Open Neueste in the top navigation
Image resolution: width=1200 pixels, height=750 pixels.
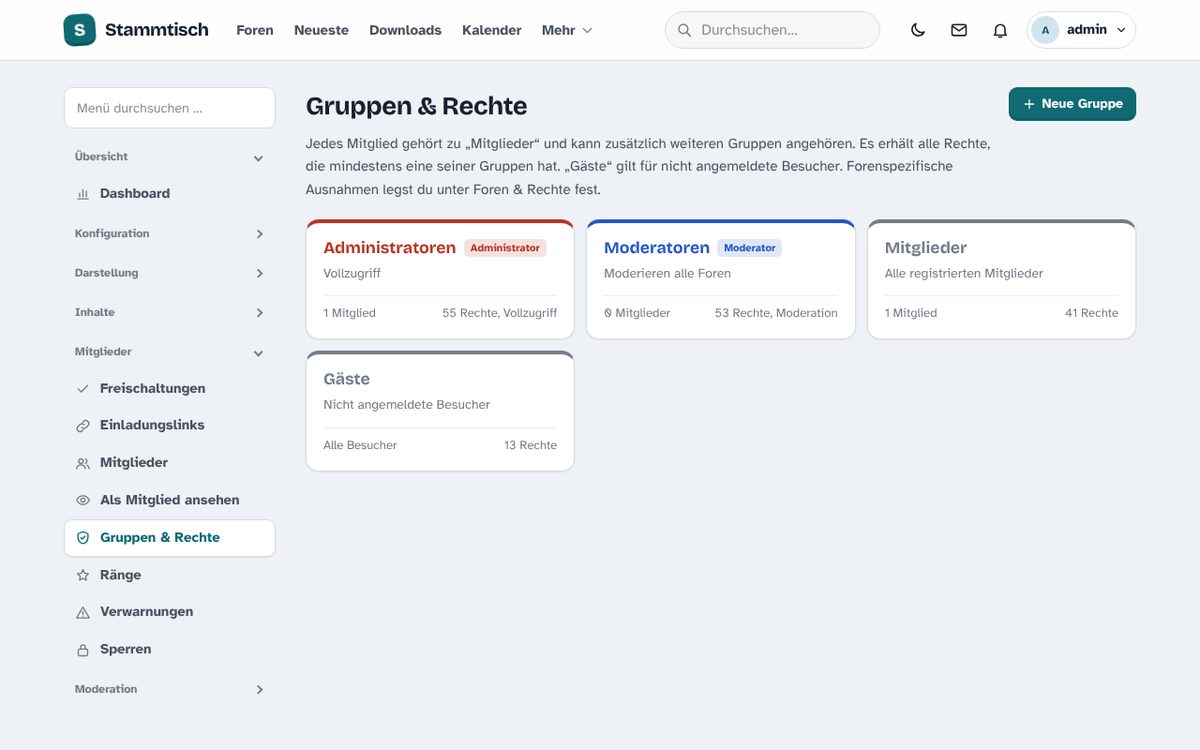[321, 30]
